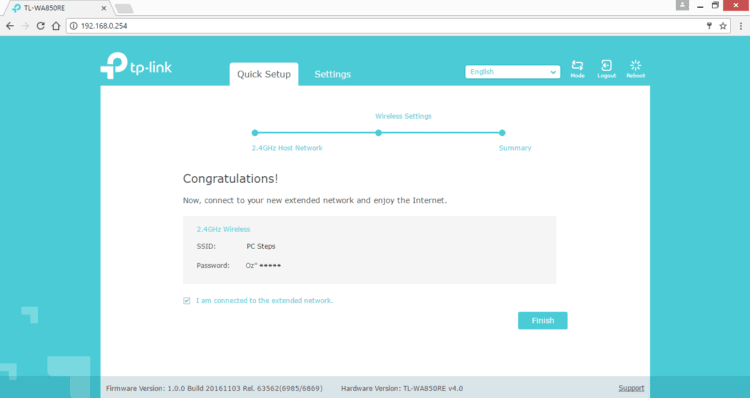Close the TL-WA850RE browser tab
Screen dimensions: 750x398
(104, 8)
